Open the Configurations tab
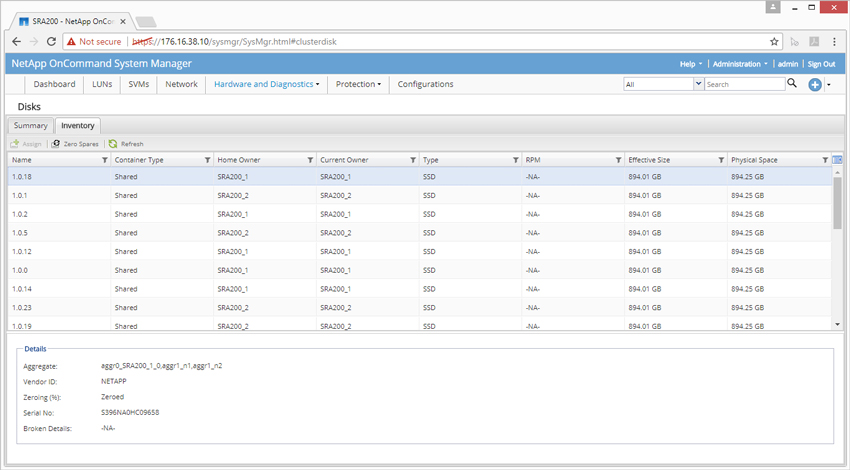Screen dimensions: 850x470 [x=425, y=84]
